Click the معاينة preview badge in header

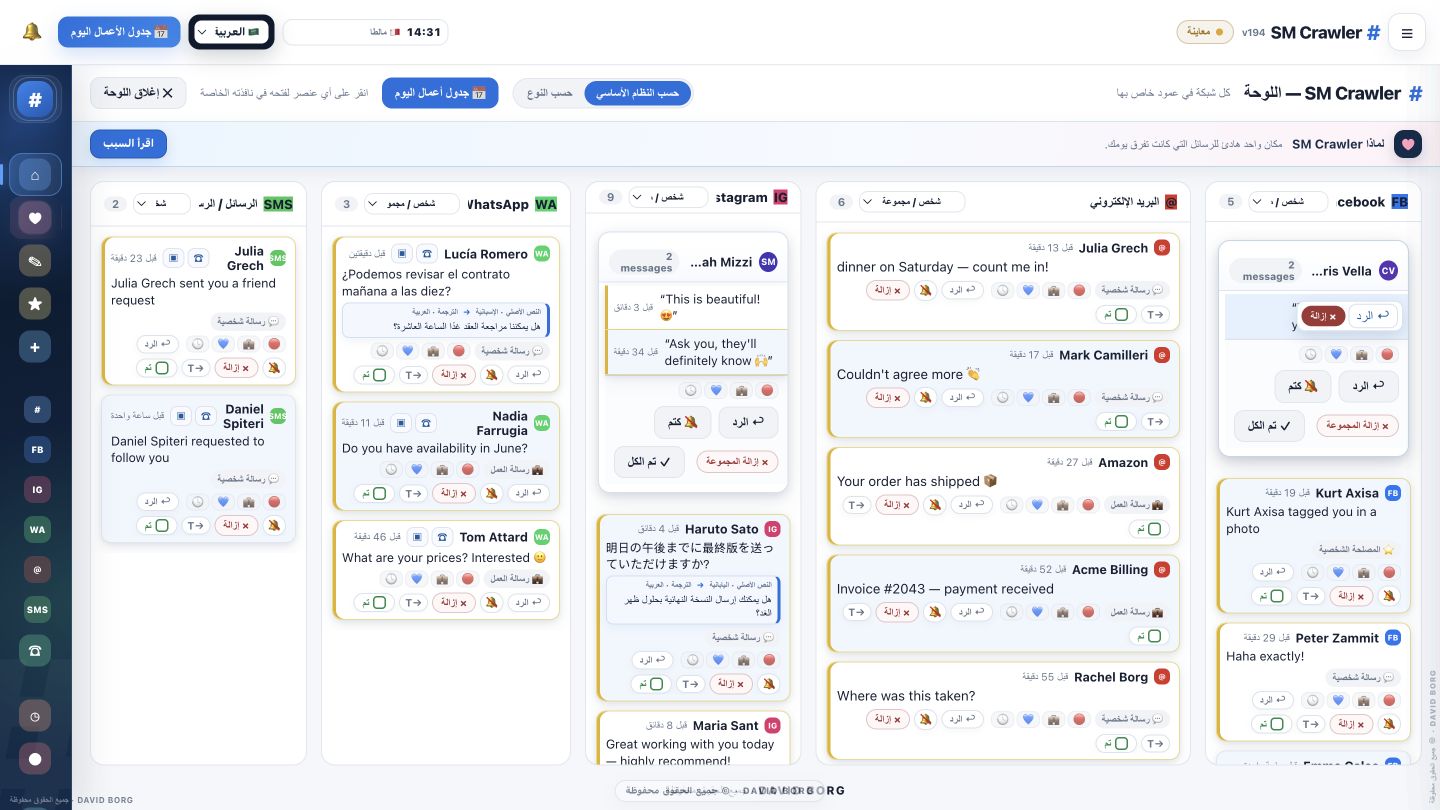(x=1205, y=32)
